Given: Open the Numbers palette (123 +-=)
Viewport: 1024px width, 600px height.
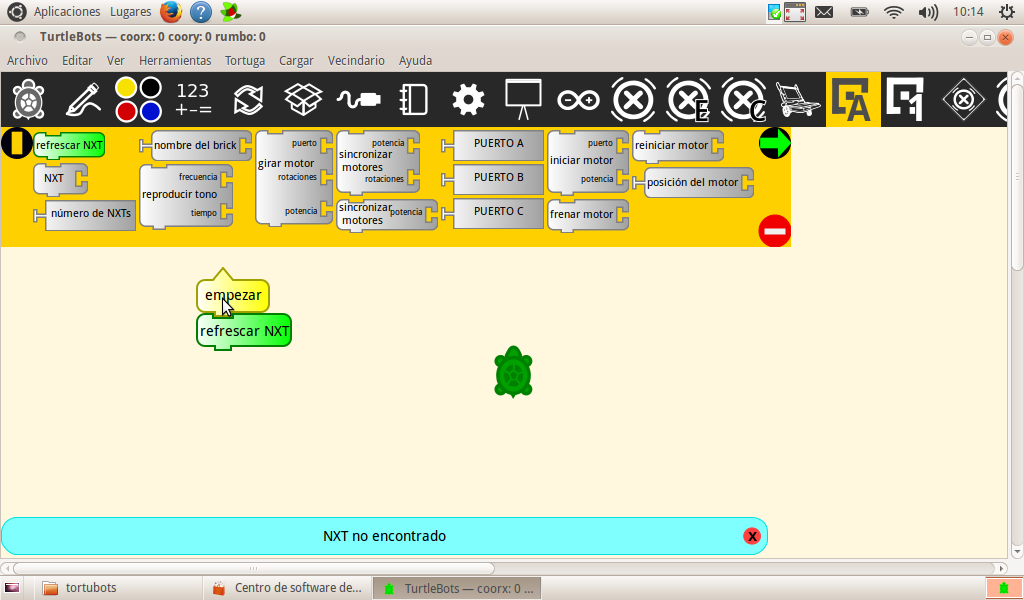Looking at the screenshot, I should [x=193, y=100].
